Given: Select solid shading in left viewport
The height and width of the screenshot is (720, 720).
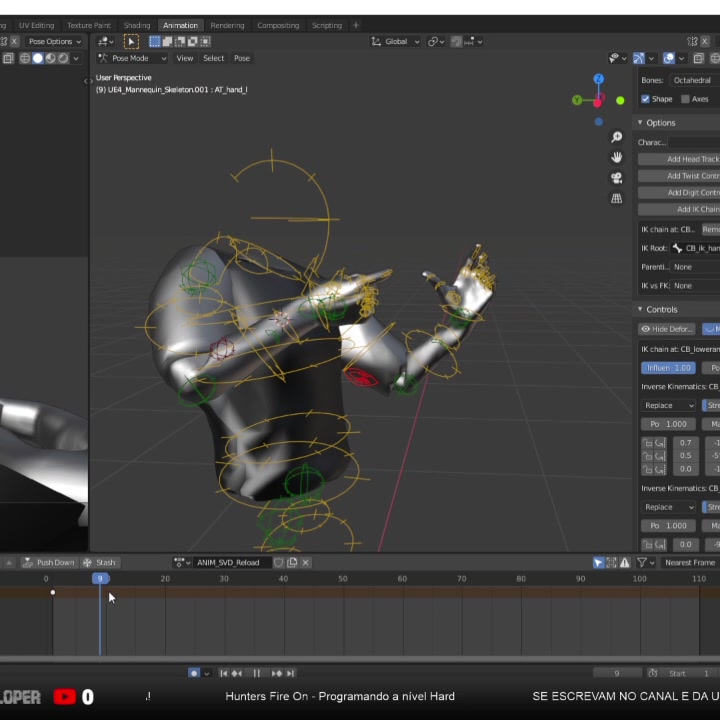Looking at the screenshot, I should [x=38, y=58].
